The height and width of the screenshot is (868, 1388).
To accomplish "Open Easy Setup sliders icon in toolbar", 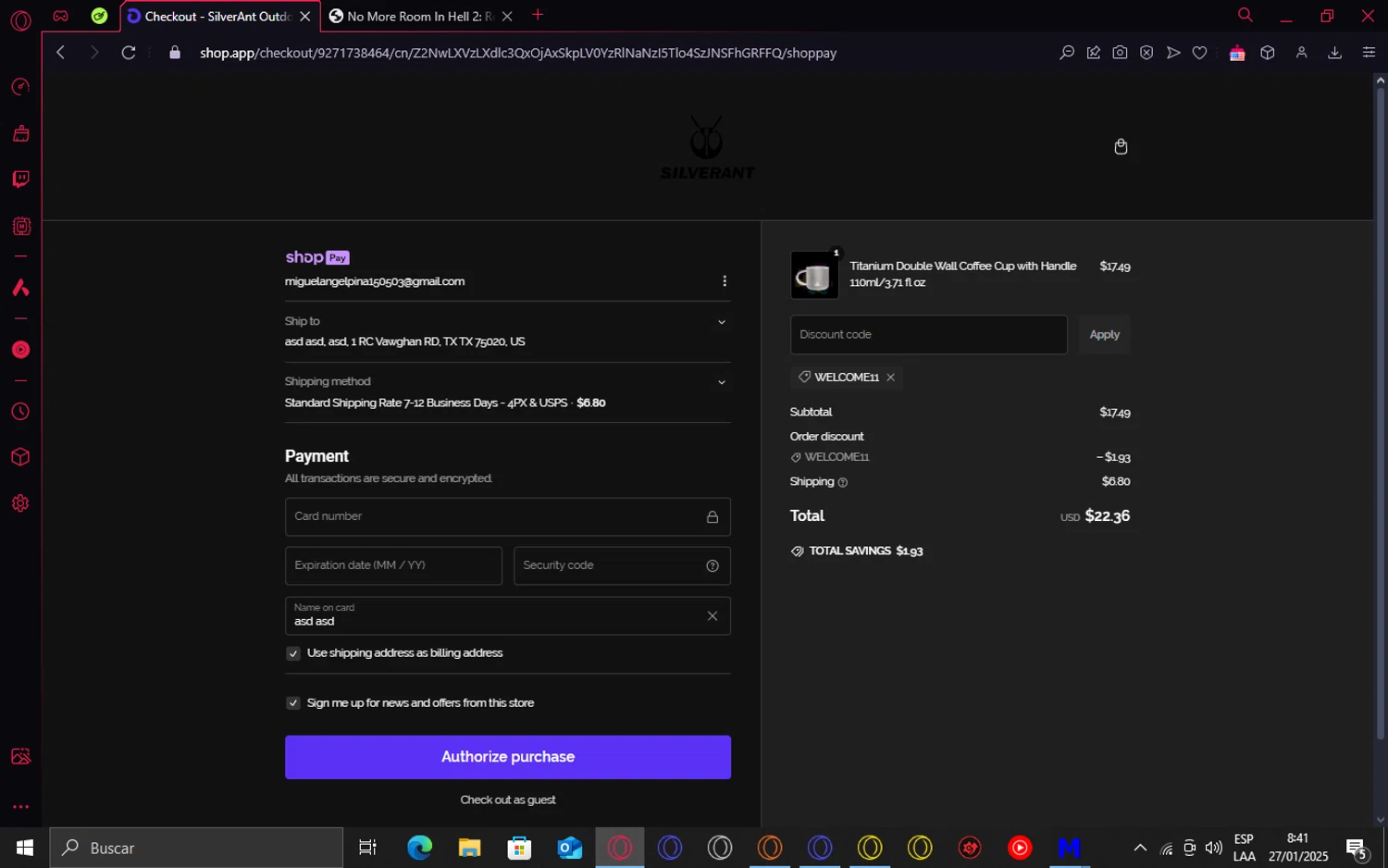I will click(x=1369, y=53).
